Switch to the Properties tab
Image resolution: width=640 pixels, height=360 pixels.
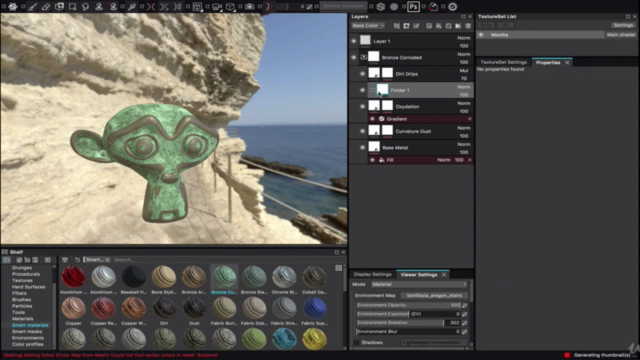[548, 62]
